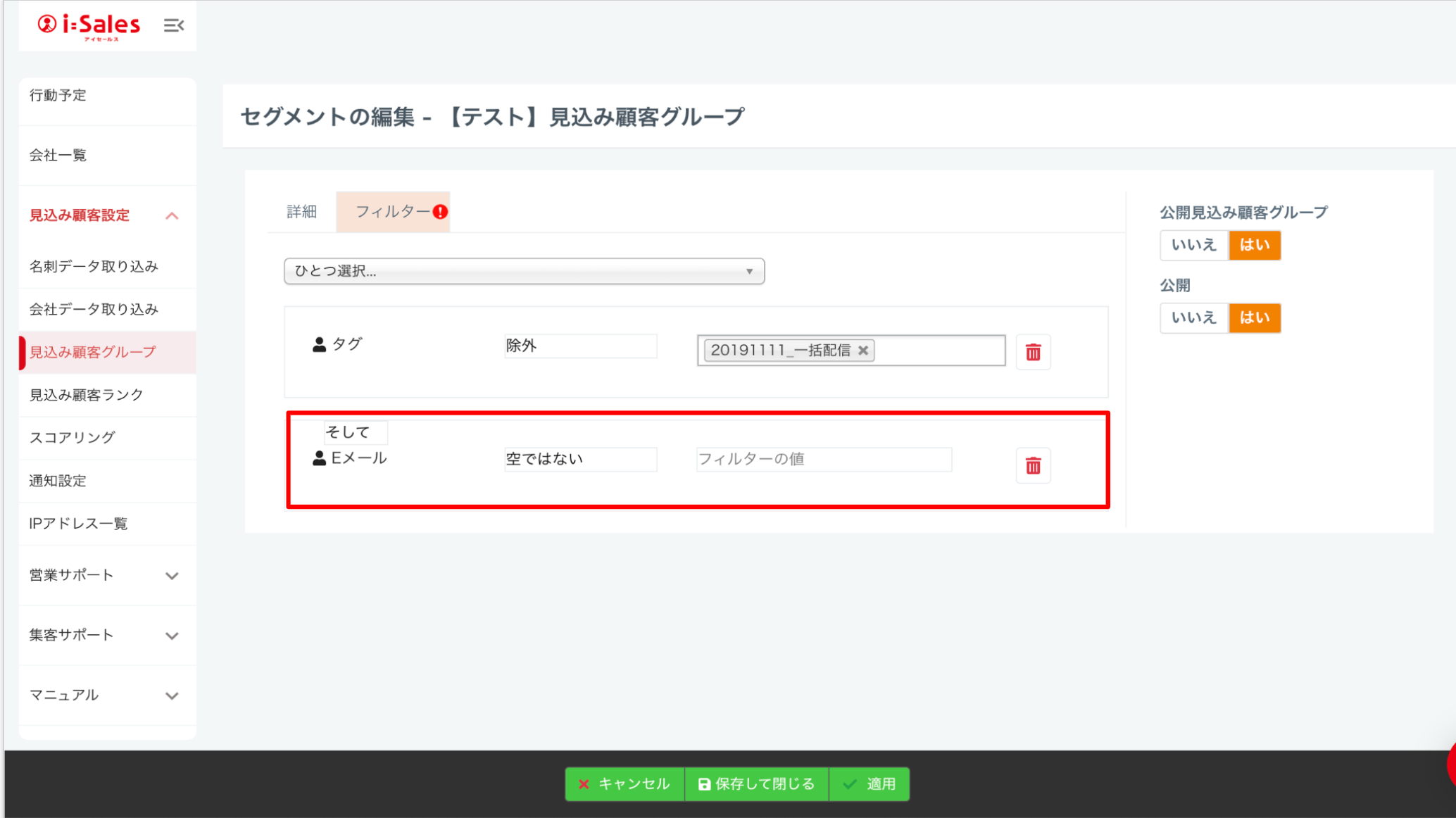Viewport: 1456px width, 818px height.
Task: Open the ひとつ選択 filter dropdown
Action: pyautogui.click(x=524, y=271)
